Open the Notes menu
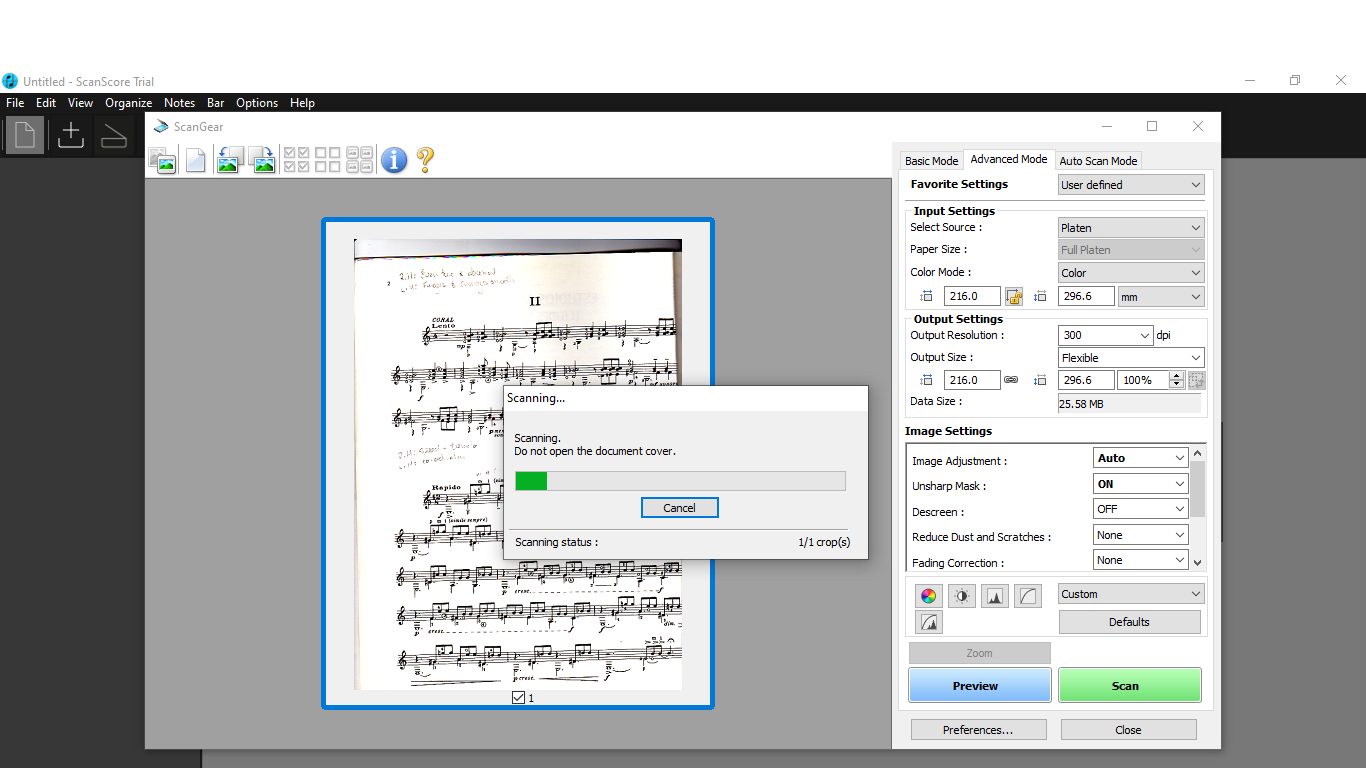 180,103
